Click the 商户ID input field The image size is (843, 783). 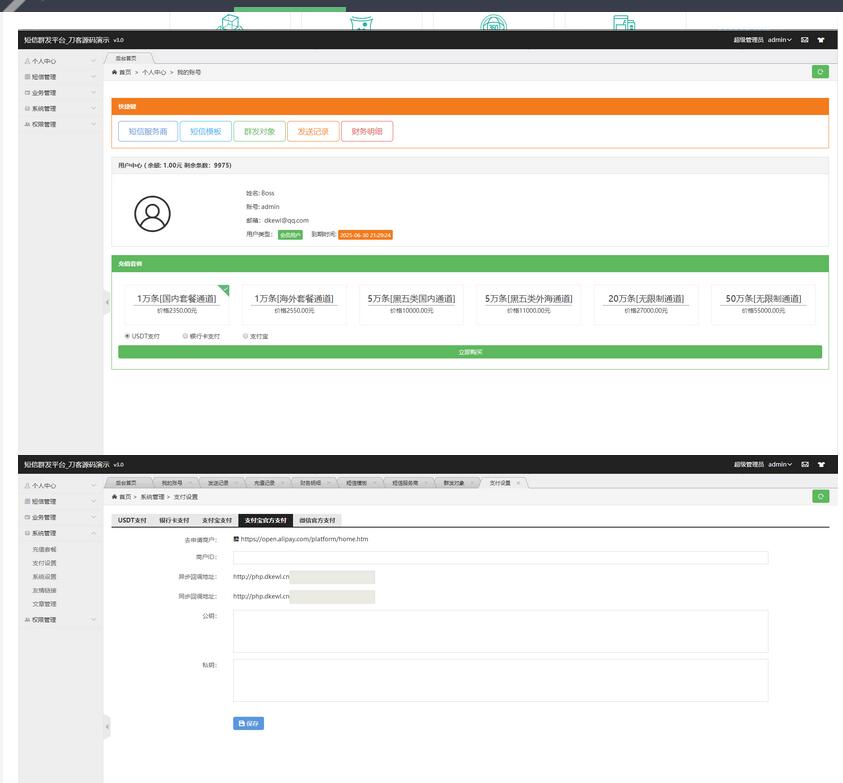pyautogui.click(x=500, y=558)
